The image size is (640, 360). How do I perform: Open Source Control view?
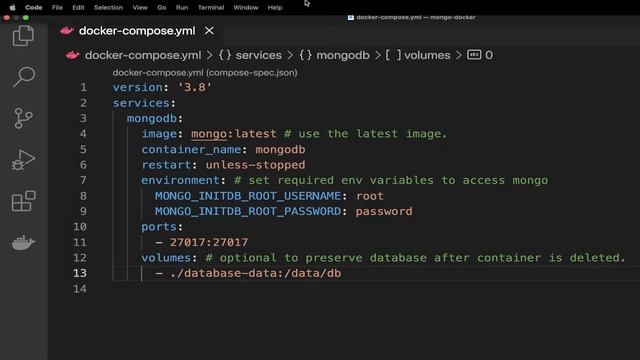pos(23,118)
